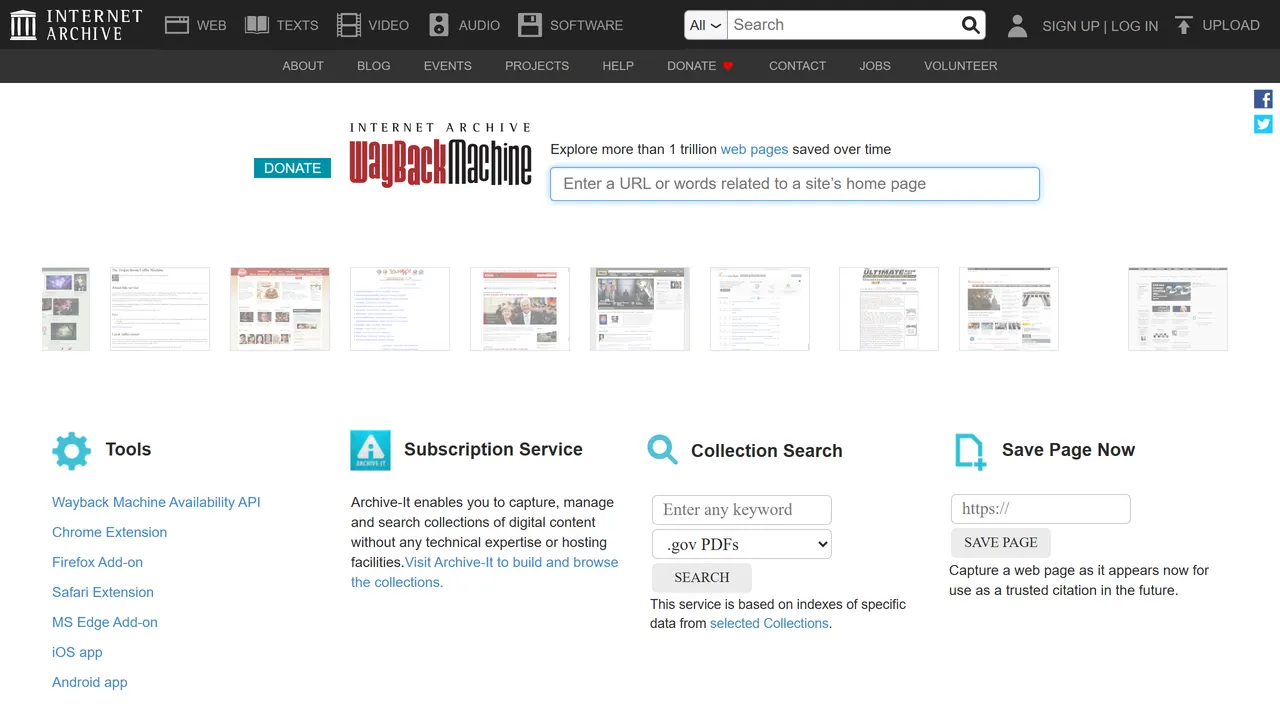Click the Save Page Now document icon

click(970, 451)
